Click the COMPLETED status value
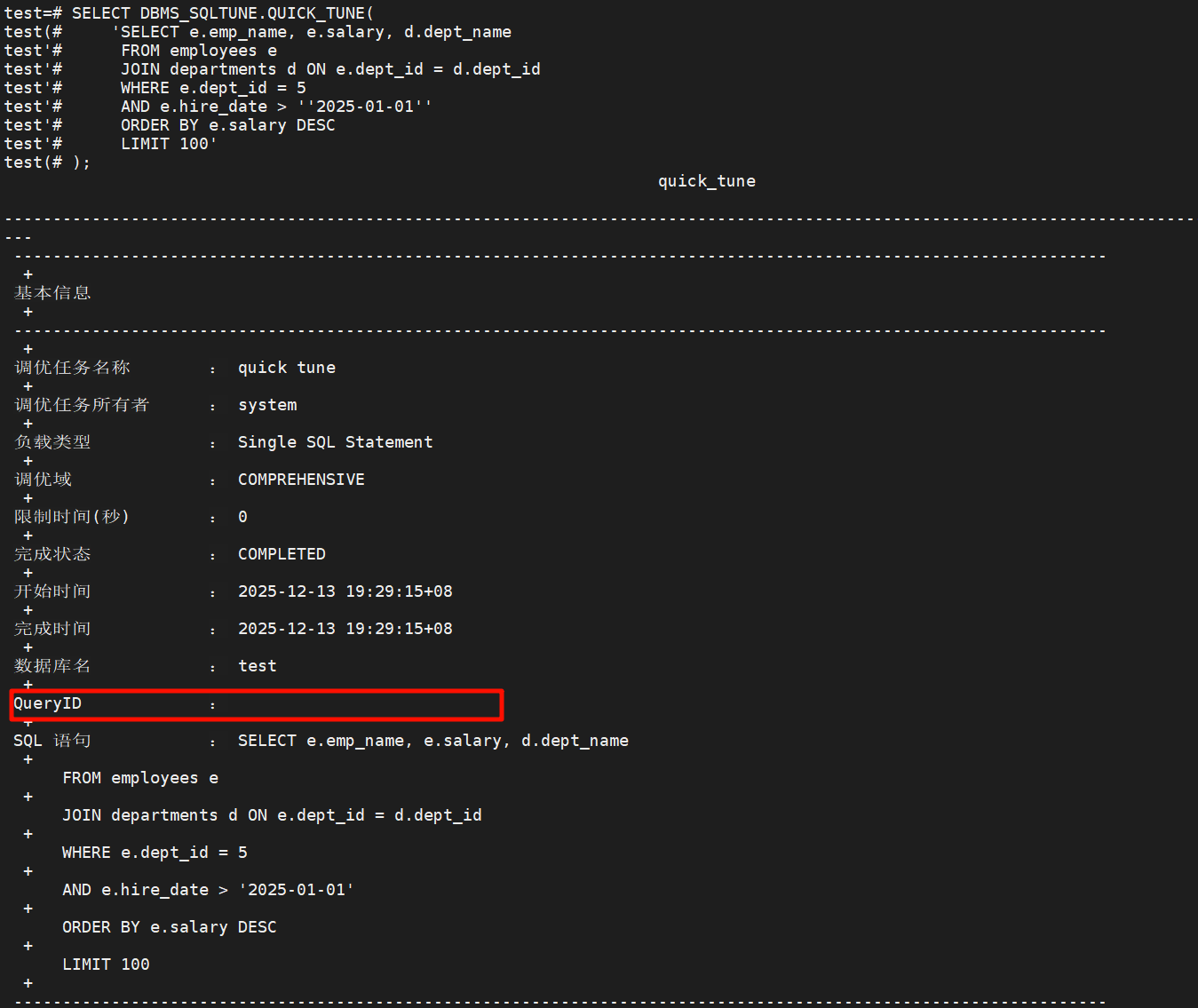1198x1008 pixels. click(x=282, y=554)
